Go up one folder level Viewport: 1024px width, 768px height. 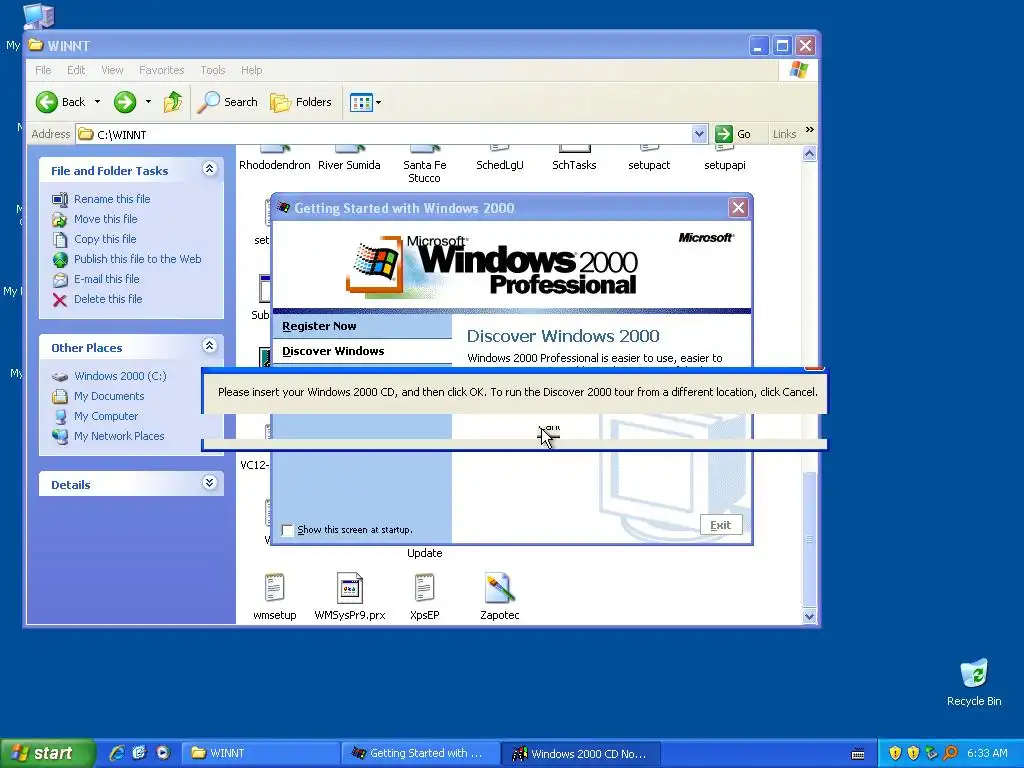(x=173, y=102)
